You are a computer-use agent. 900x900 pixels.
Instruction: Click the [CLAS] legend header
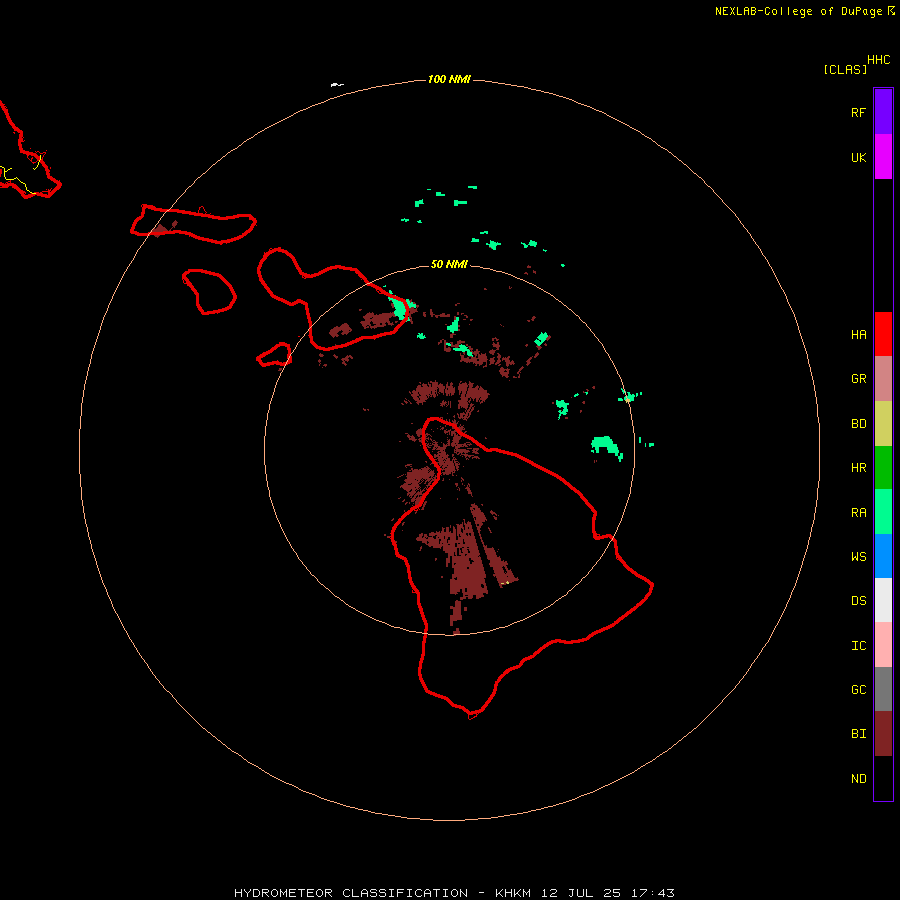point(845,70)
